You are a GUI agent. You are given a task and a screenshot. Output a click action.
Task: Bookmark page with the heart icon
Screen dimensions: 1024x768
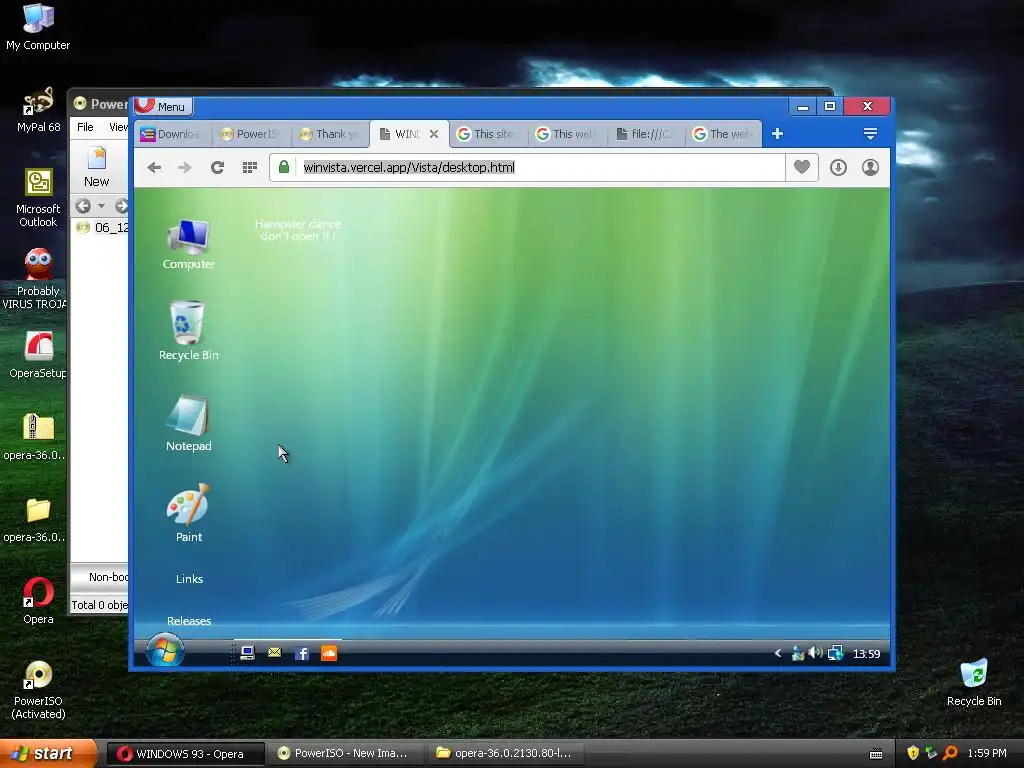point(802,167)
